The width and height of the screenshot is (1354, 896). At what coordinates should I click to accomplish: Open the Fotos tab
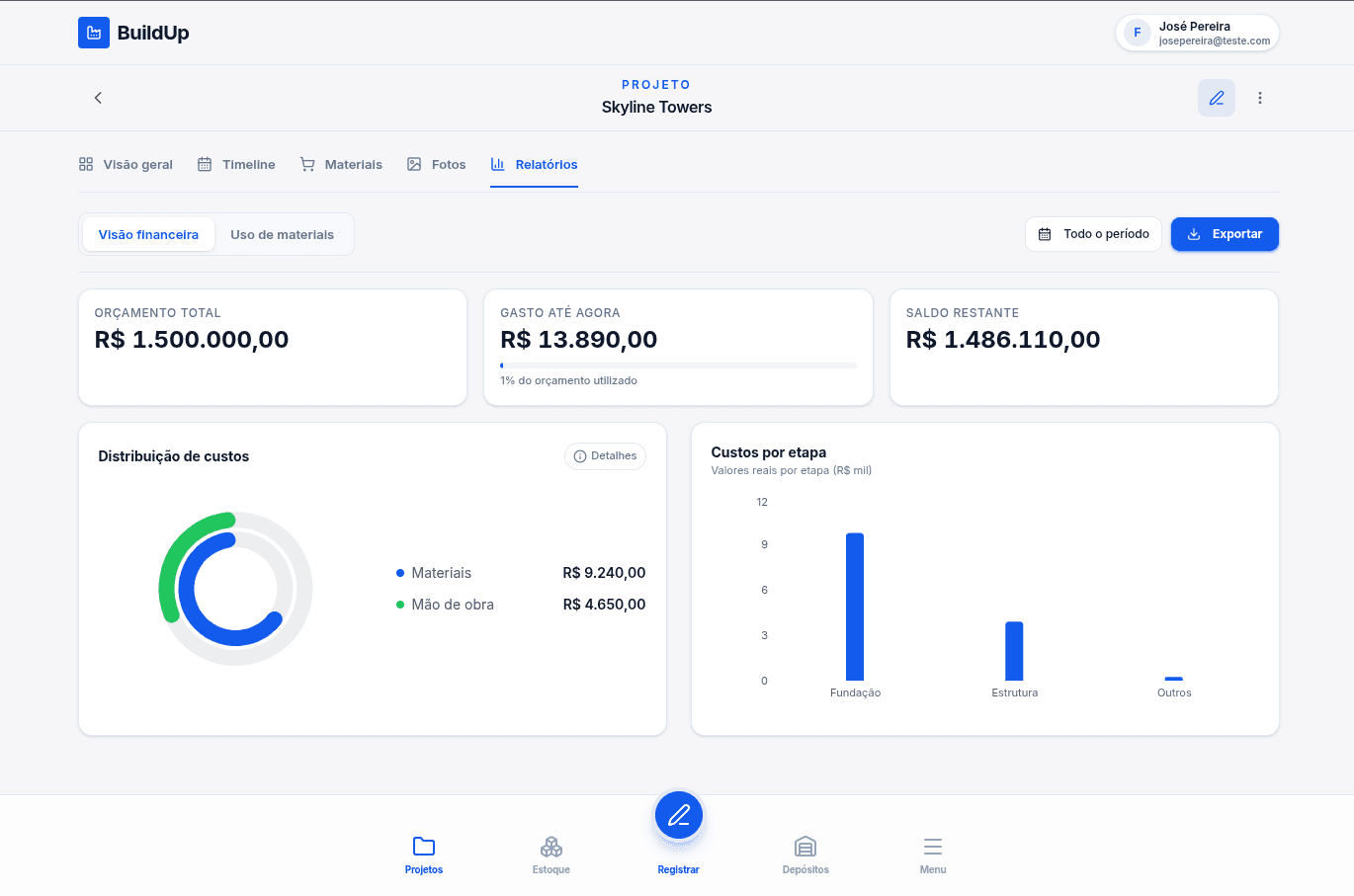(x=436, y=164)
